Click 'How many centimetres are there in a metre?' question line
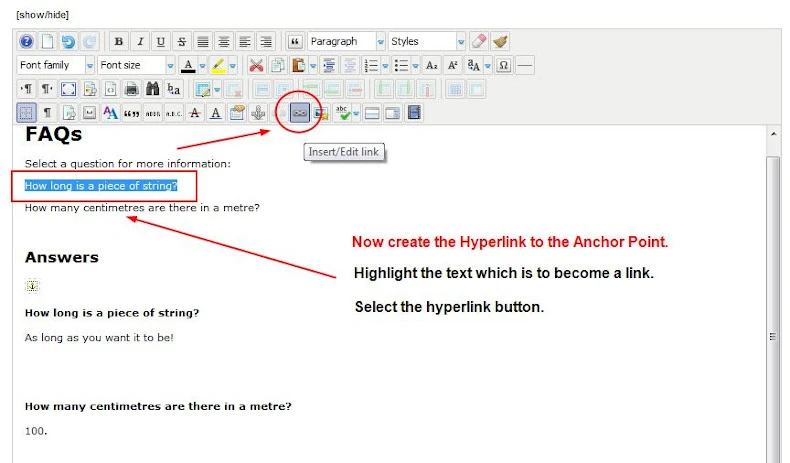This screenshot has height=463, width=790. click(x=142, y=208)
